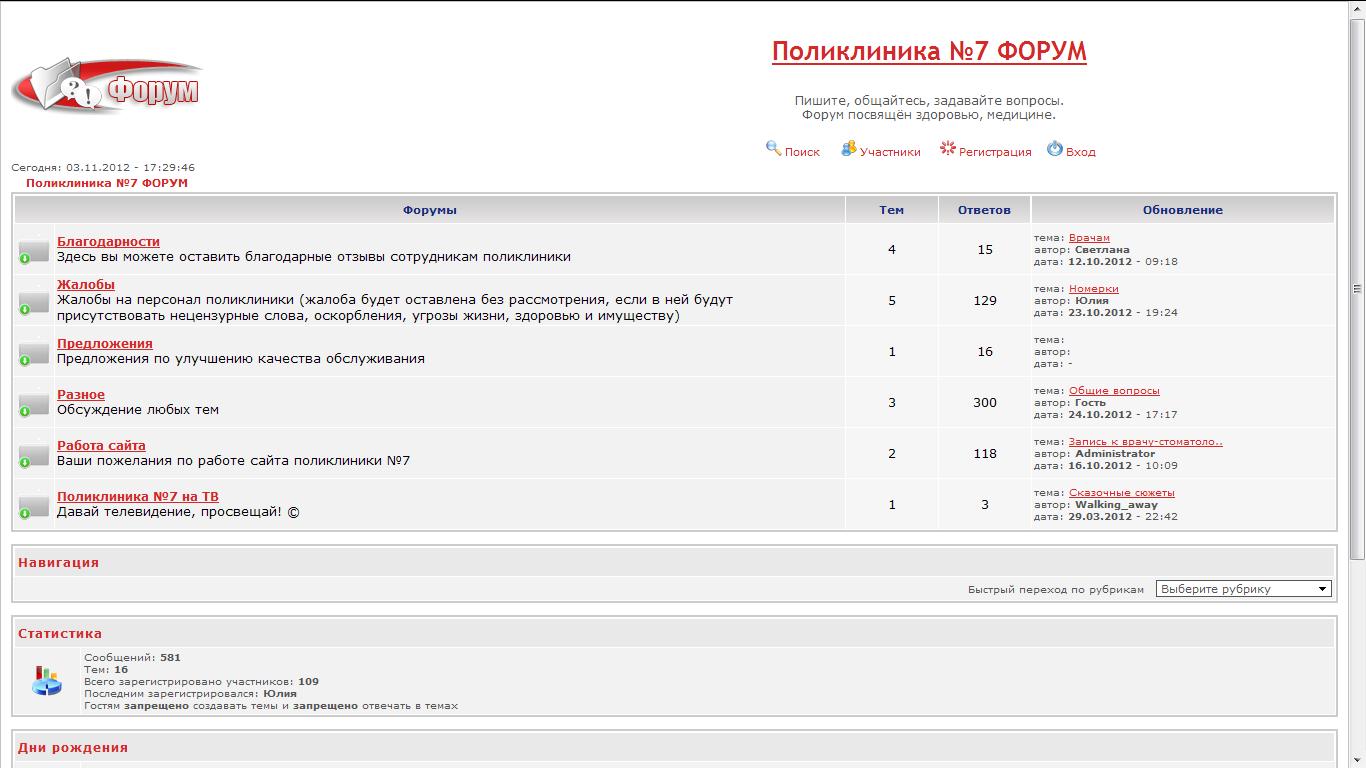Click the users icon beside Участники
Image resolution: width=1366 pixels, height=768 pixels.
(848, 148)
